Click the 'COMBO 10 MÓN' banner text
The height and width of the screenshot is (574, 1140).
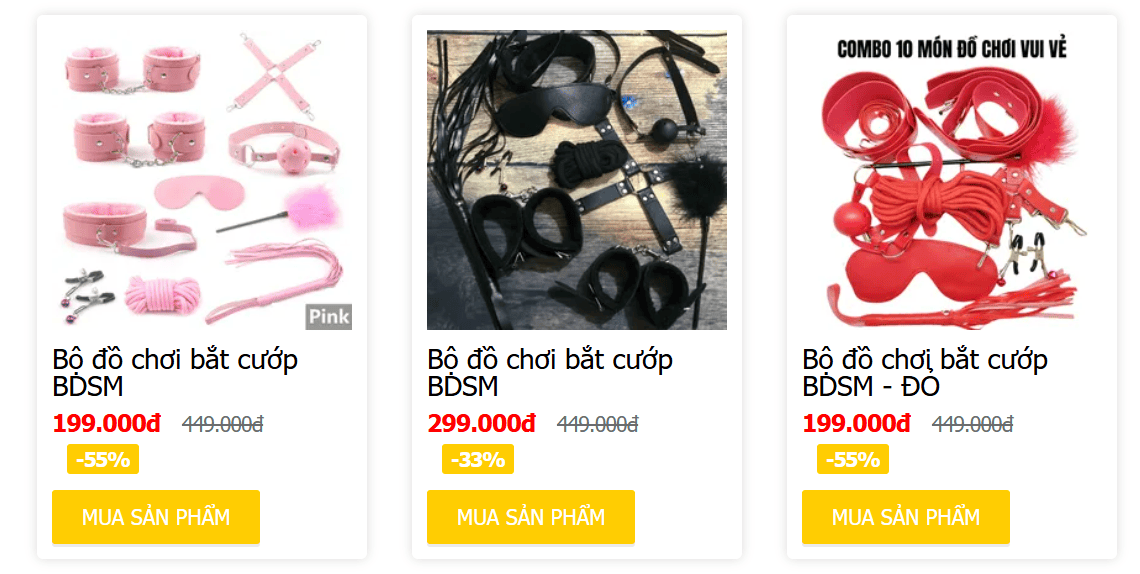point(952,49)
